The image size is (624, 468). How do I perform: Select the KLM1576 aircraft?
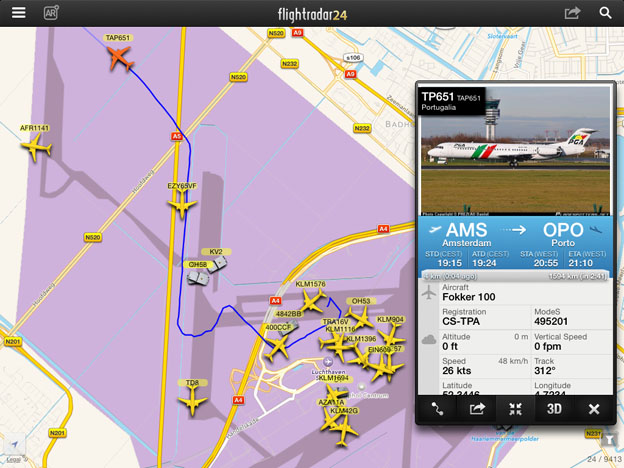(x=312, y=301)
